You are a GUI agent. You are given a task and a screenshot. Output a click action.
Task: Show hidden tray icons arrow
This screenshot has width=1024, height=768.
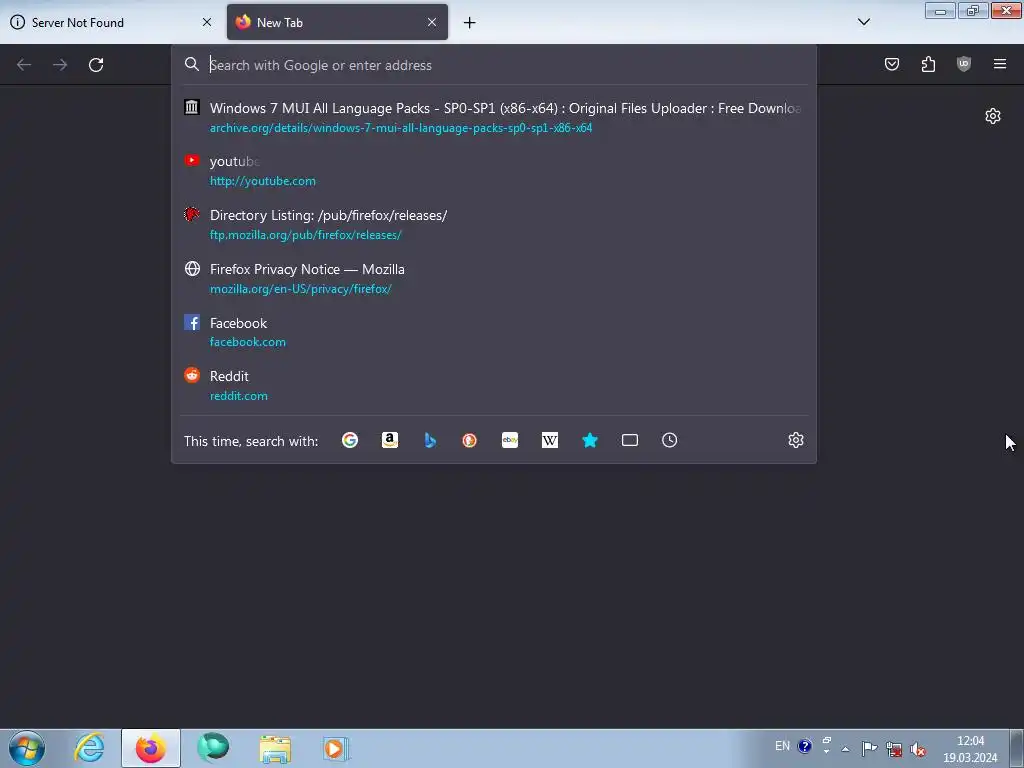coord(845,749)
